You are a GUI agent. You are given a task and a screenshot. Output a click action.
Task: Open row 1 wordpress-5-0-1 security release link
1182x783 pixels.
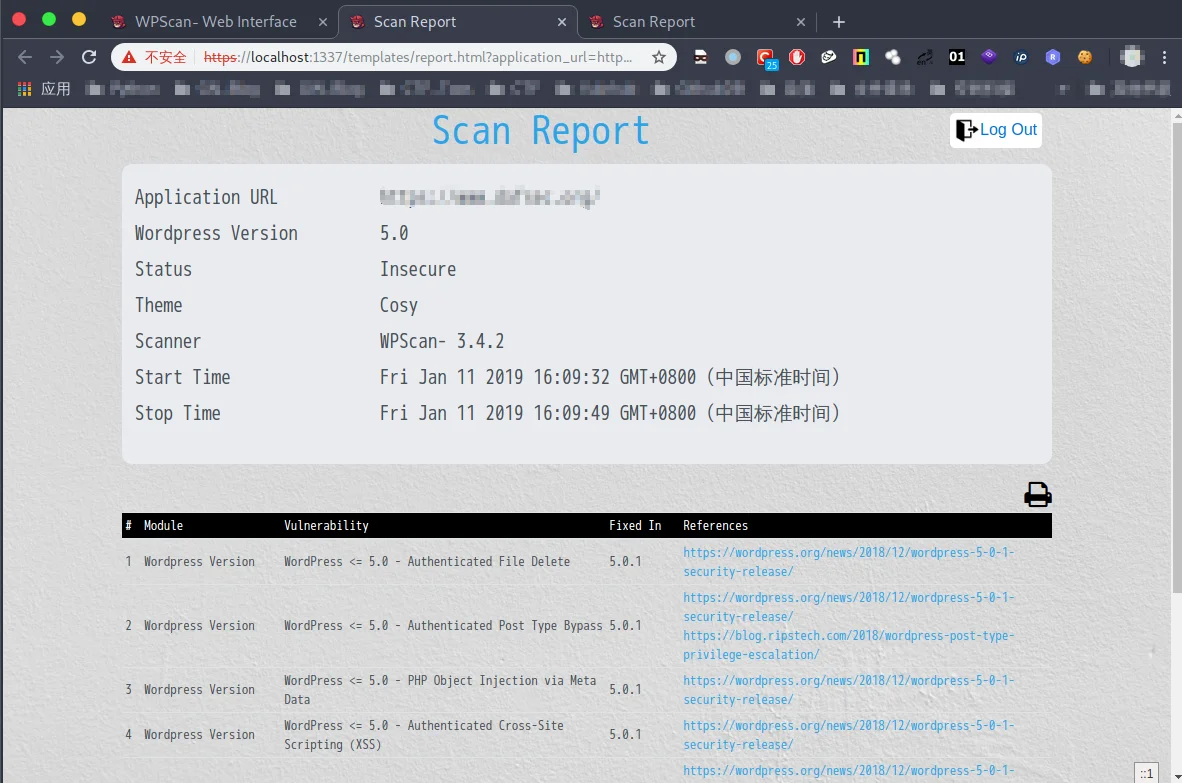point(848,562)
